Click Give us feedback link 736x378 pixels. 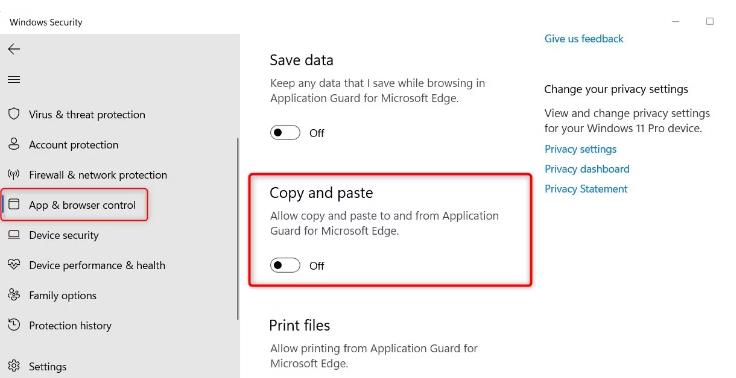[x=584, y=39]
